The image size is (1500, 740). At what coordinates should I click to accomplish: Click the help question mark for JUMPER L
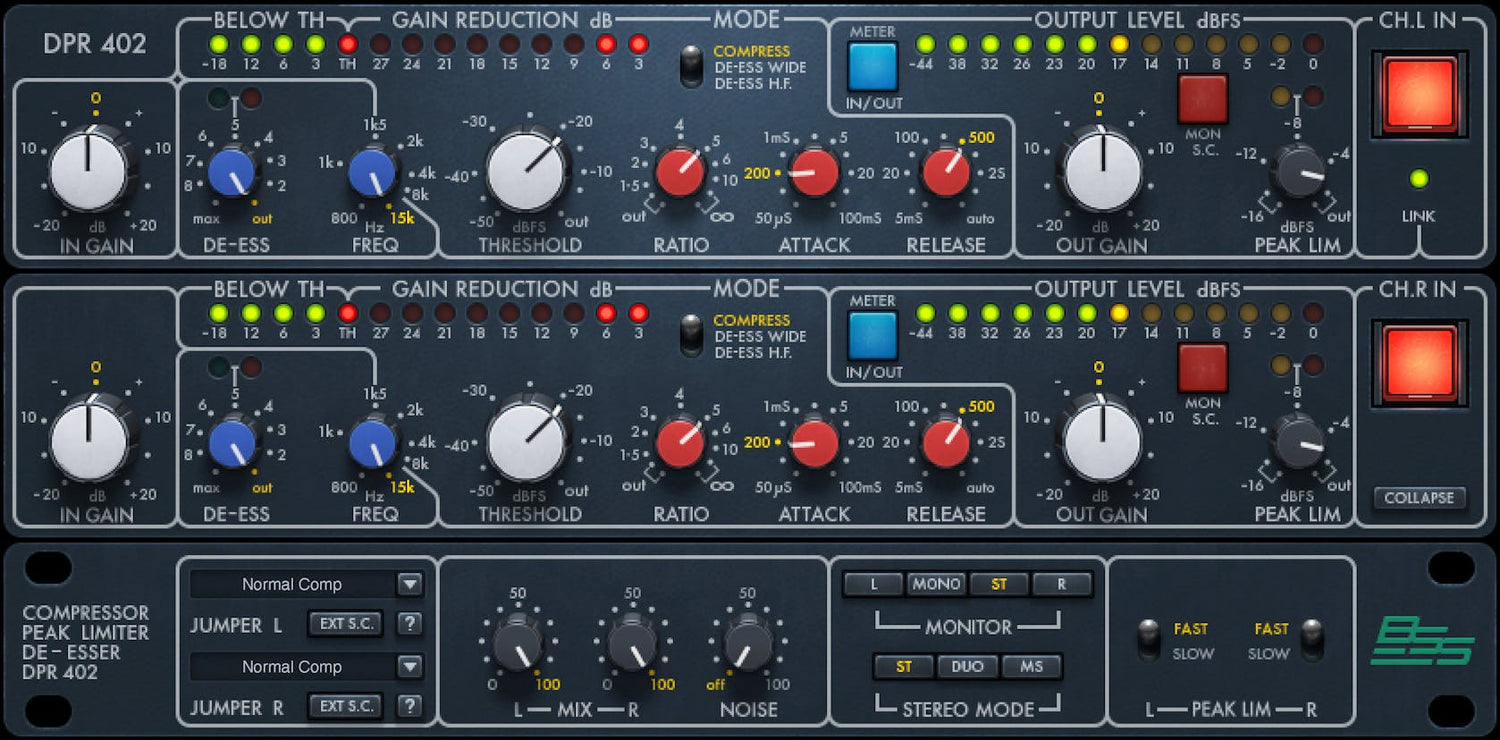[x=409, y=624]
